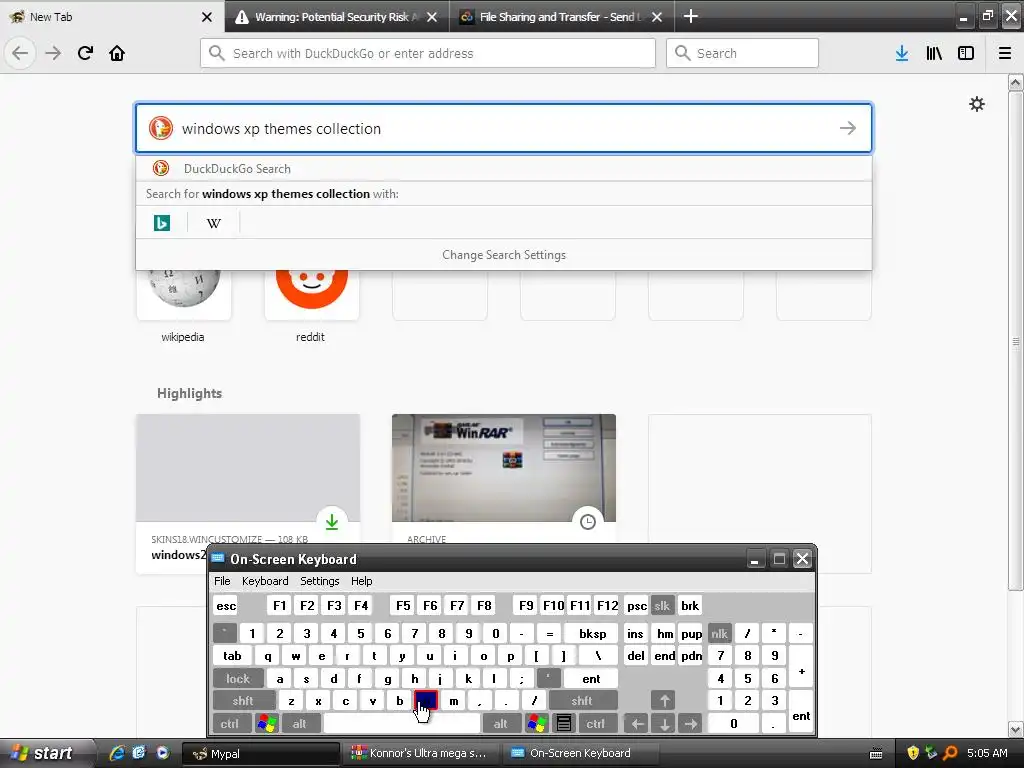Image resolution: width=1024 pixels, height=768 pixels.
Task: Click the security shield tray icon
Action: [913, 753]
